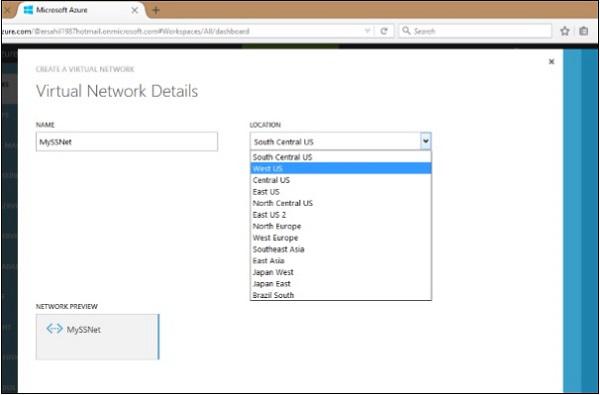Click the browser Search box
The image size is (600, 395).
pyautogui.click(x=475, y=31)
